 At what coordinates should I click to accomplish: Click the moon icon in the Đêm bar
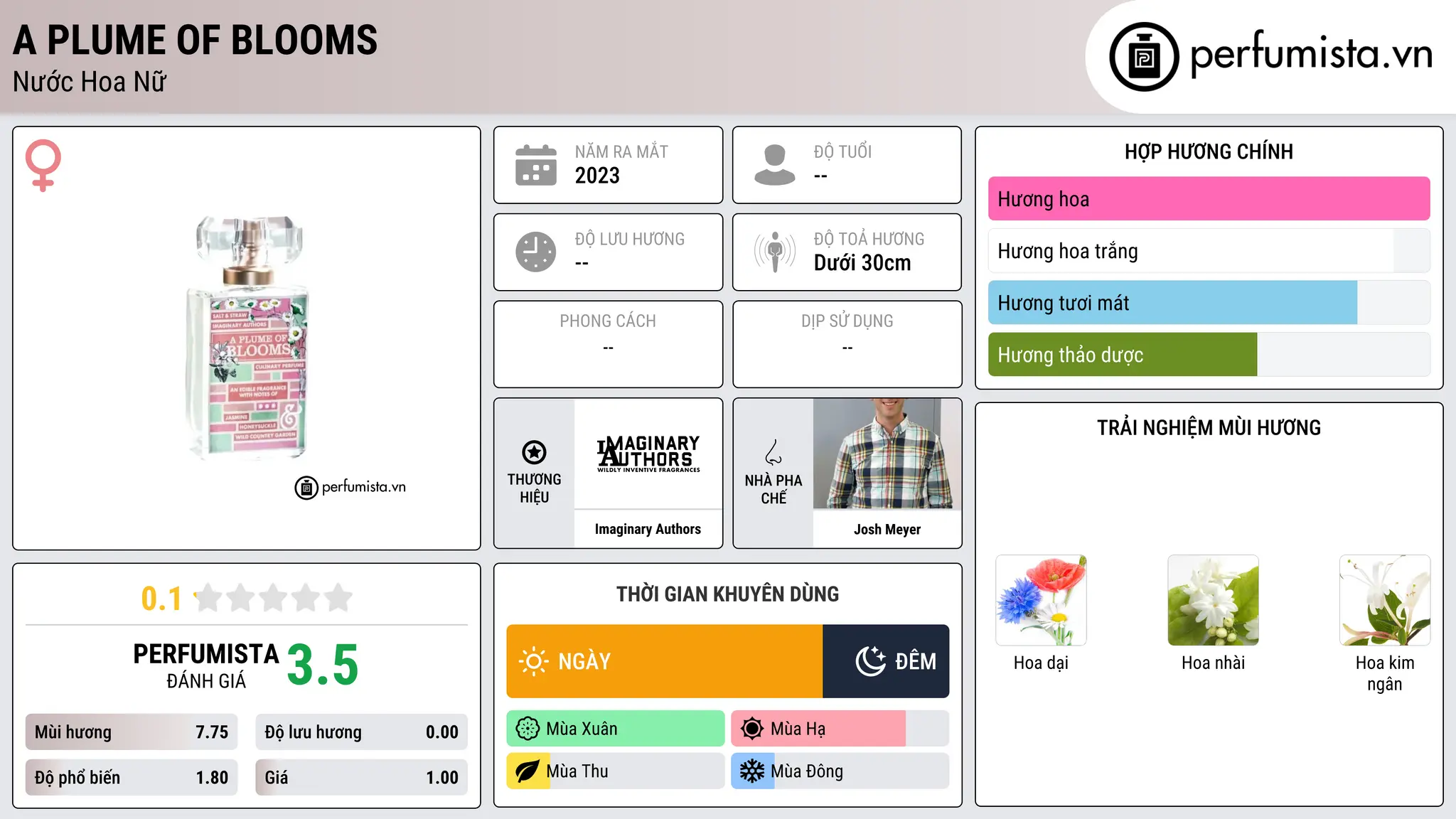[x=871, y=661]
